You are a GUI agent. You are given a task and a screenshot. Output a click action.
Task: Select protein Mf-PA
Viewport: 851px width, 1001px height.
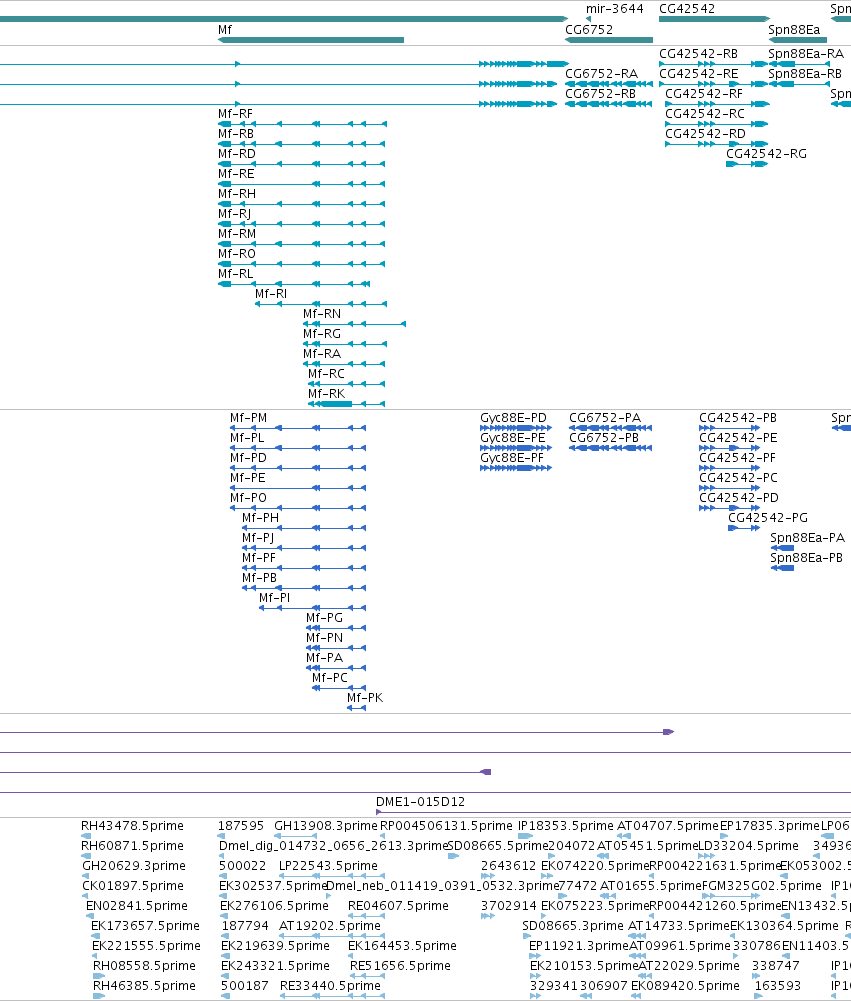[324, 658]
